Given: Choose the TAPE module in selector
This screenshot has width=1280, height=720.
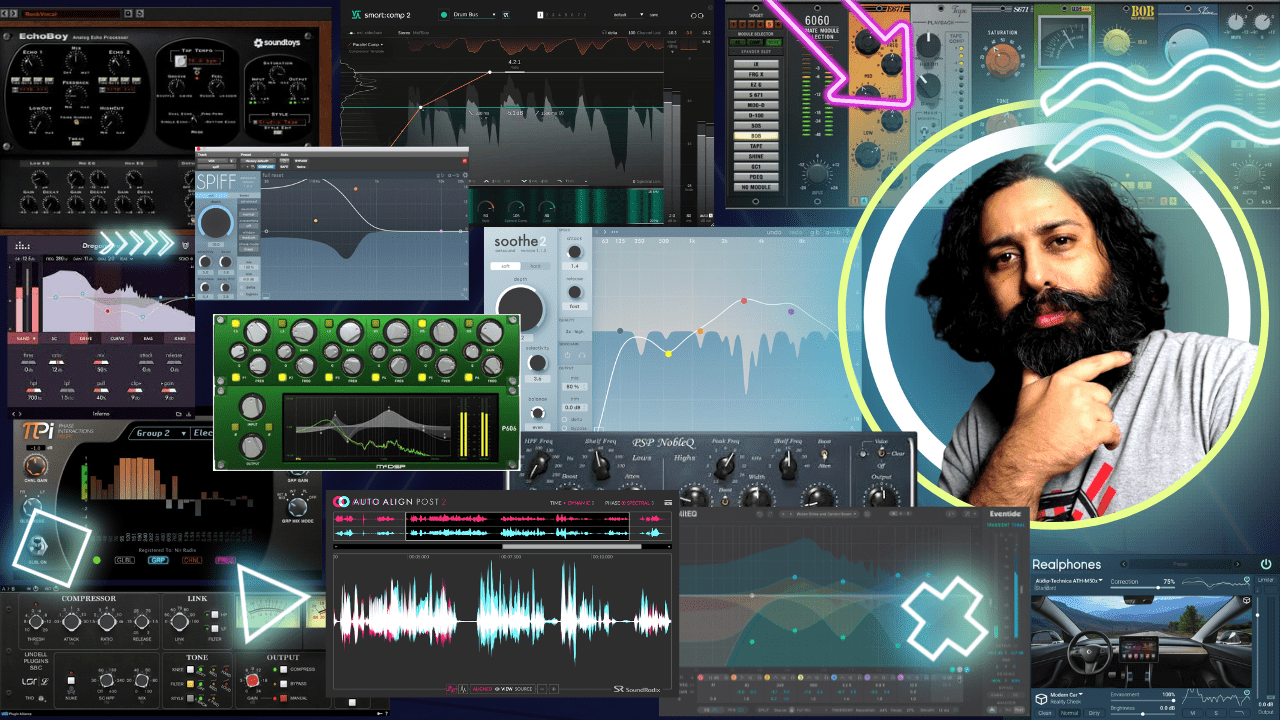Looking at the screenshot, I should pos(756,146).
